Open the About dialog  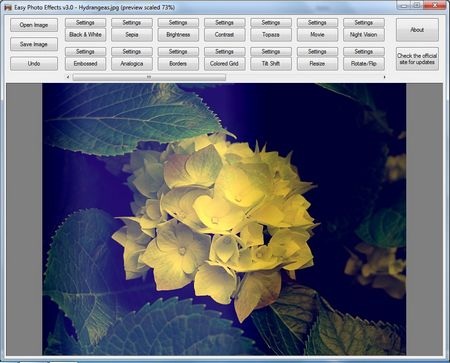[x=417, y=30]
